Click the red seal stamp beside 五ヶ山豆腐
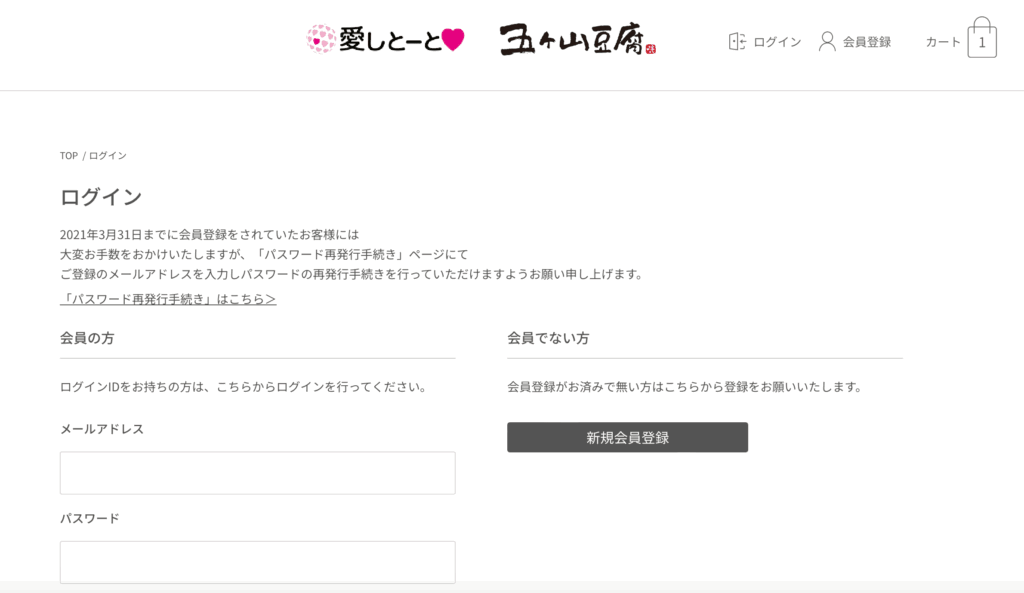 click(650, 48)
